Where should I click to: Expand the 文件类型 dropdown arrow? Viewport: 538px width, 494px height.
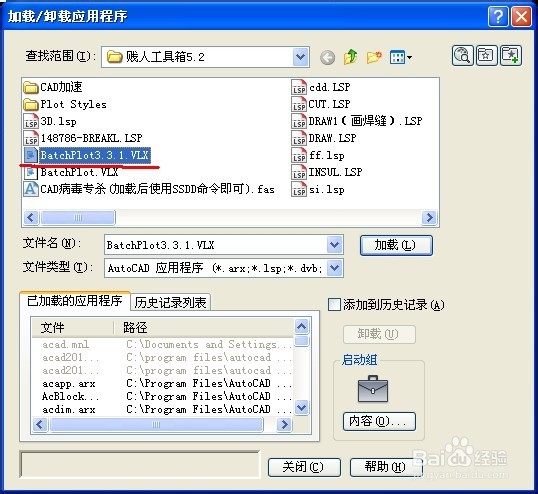tap(335, 268)
